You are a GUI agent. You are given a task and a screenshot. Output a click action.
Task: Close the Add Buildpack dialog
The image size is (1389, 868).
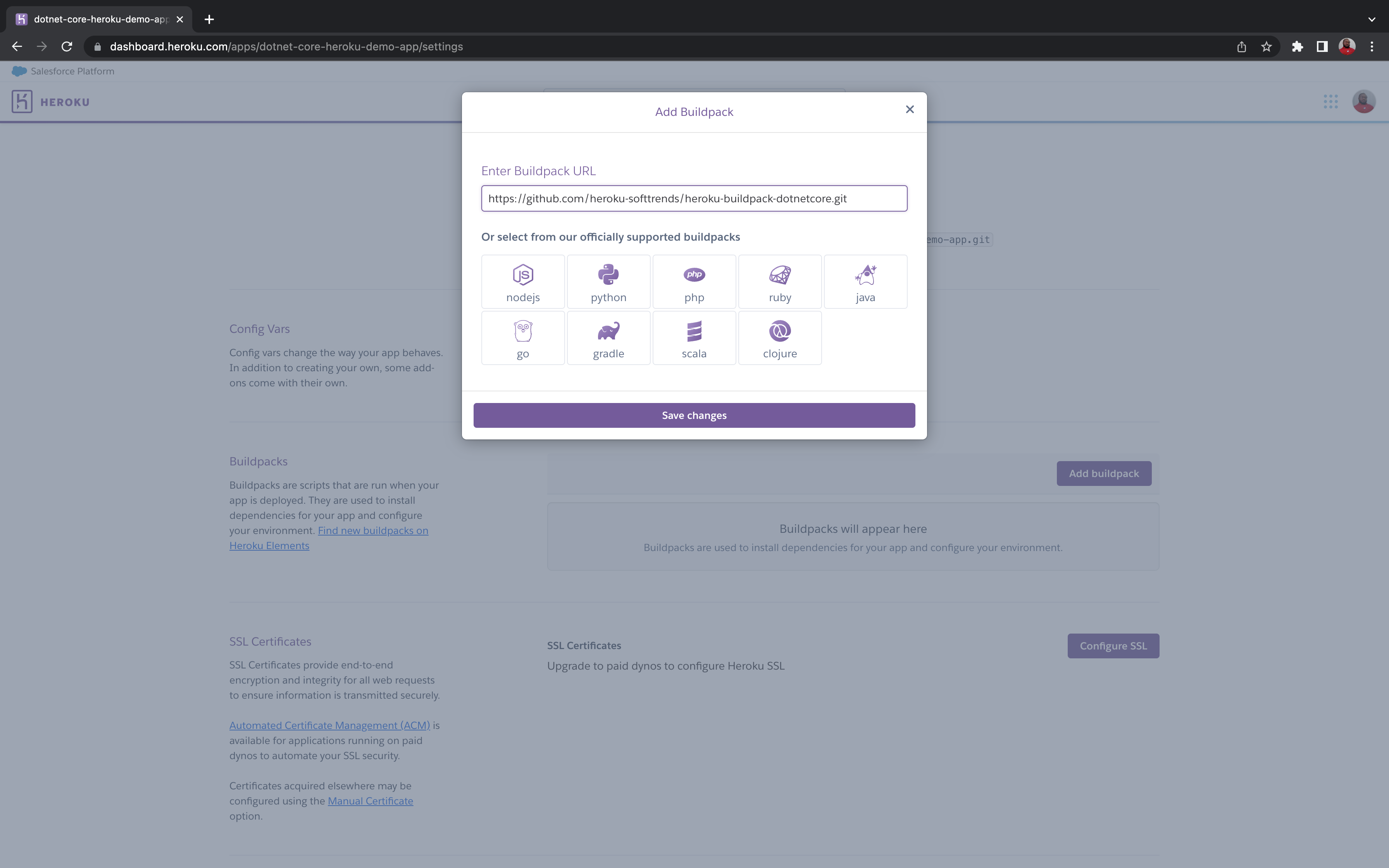tap(909, 109)
